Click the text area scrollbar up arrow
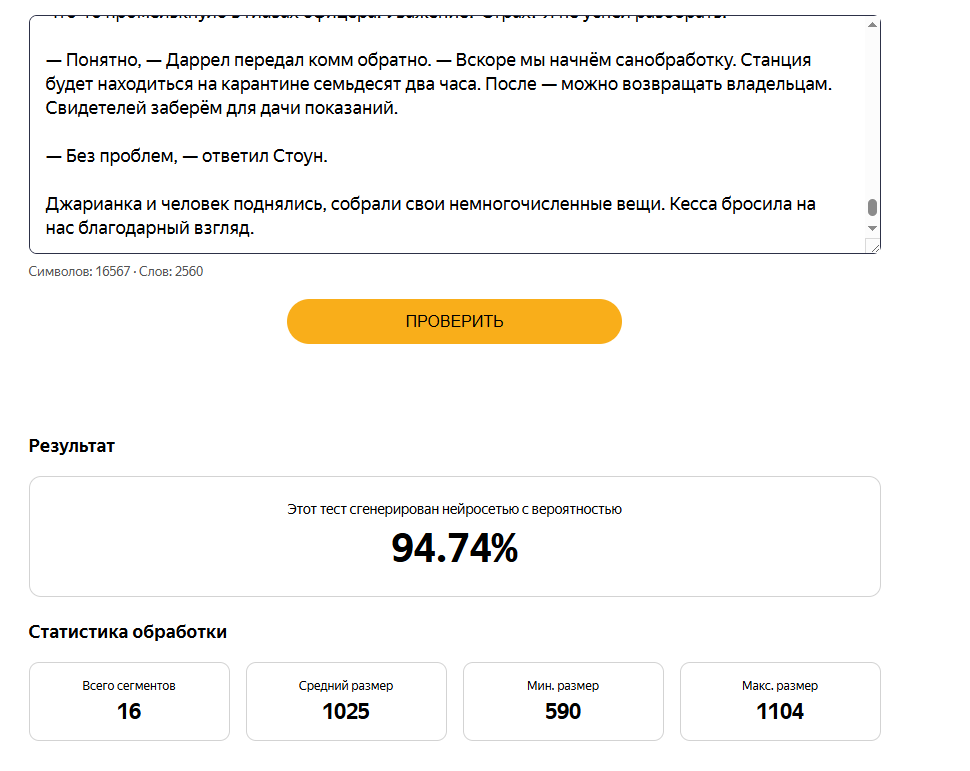This screenshot has height=771, width=970. tap(872, 25)
